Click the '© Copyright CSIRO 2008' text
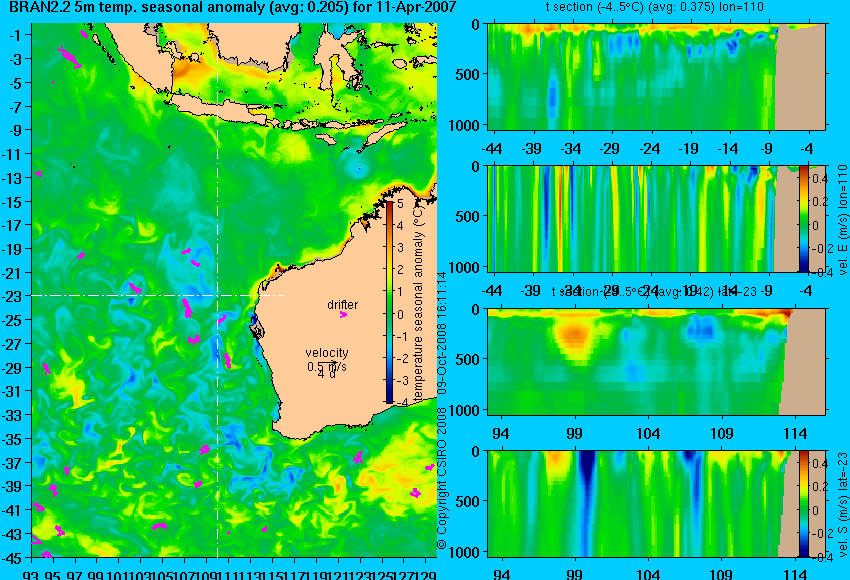Viewport: 850px width, 580px height. [x=442, y=478]
